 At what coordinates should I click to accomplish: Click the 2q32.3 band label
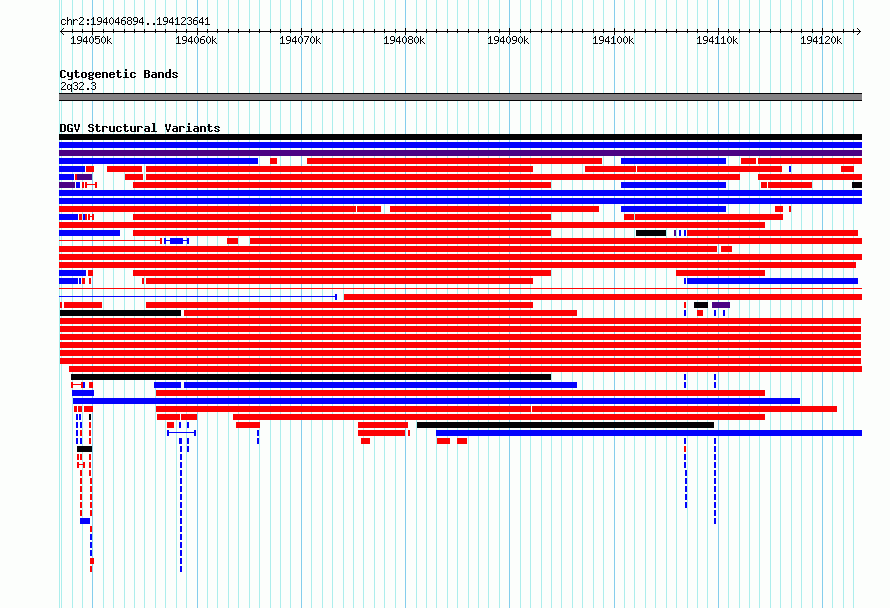(x=78, y=86)
